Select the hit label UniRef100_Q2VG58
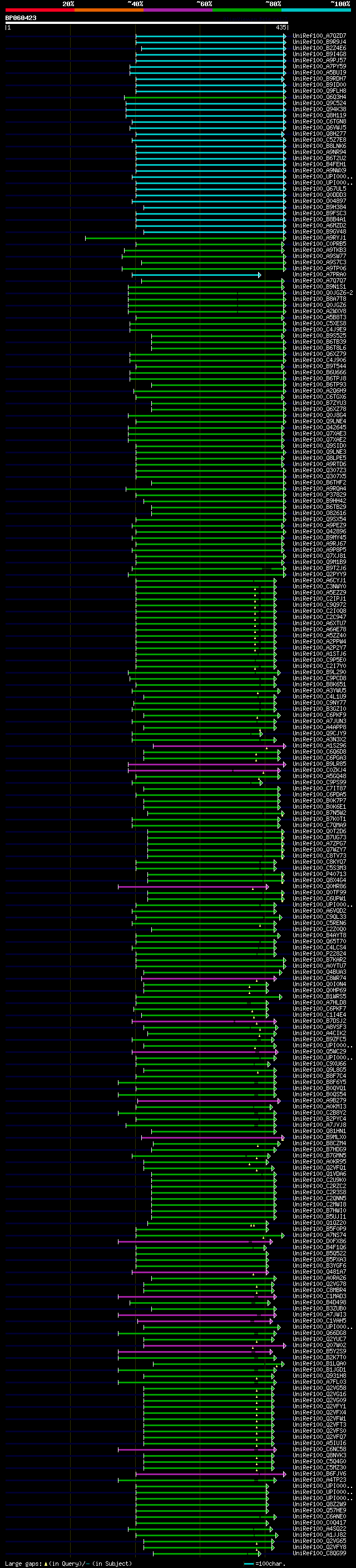The width and height of the screenshot is (356, 1568). tap(319, 1388)
